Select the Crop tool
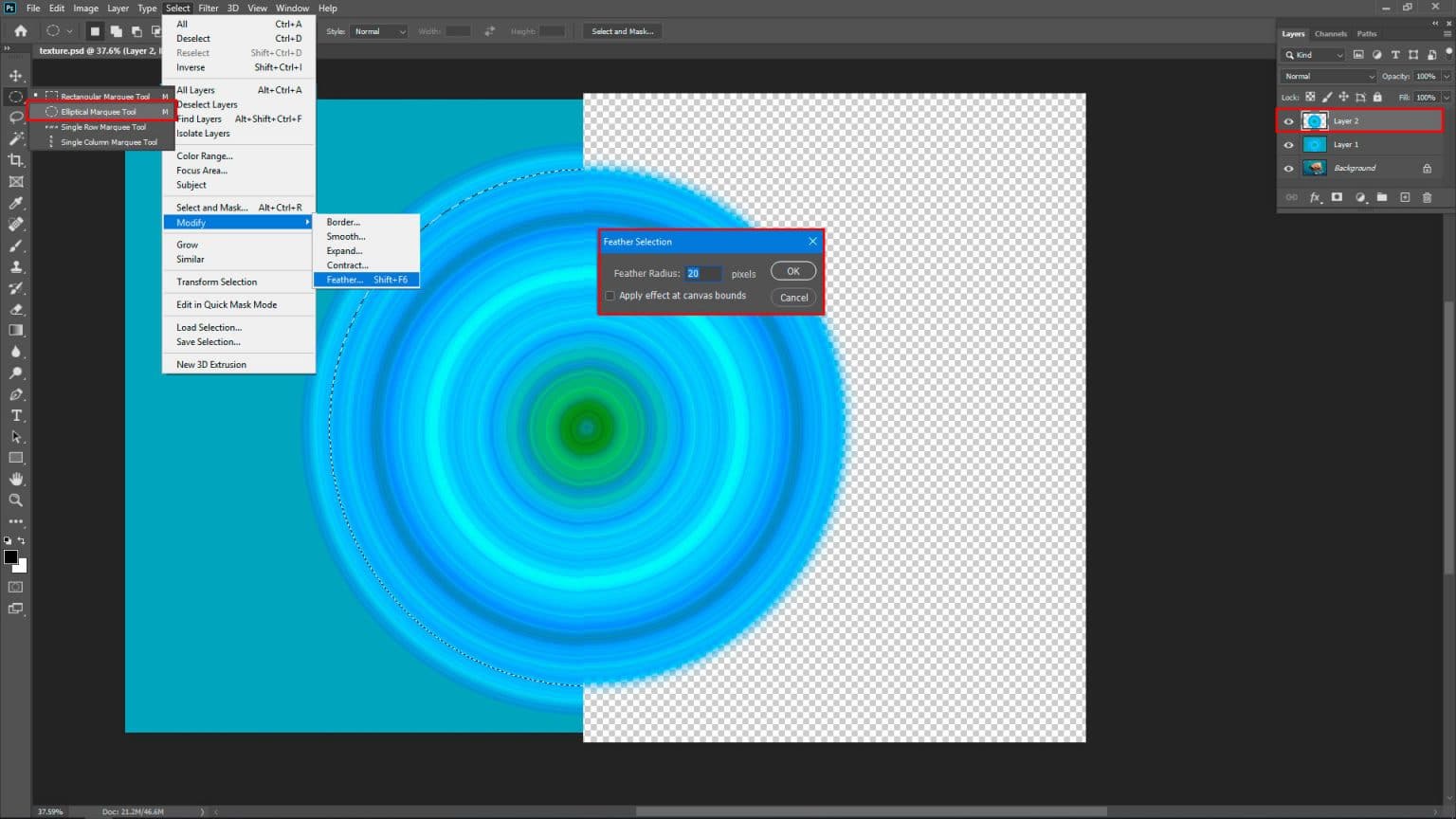This screenshot has height=819, width=1456. [15, 160]
